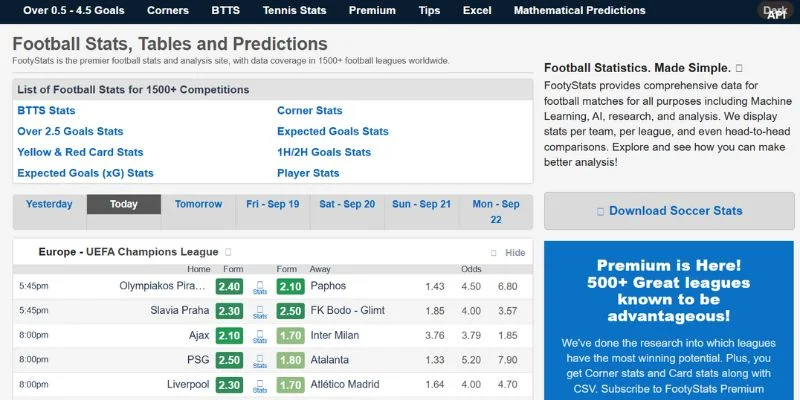Click Stats icon for Ajax vs Inter Milan

coord(260,335)
